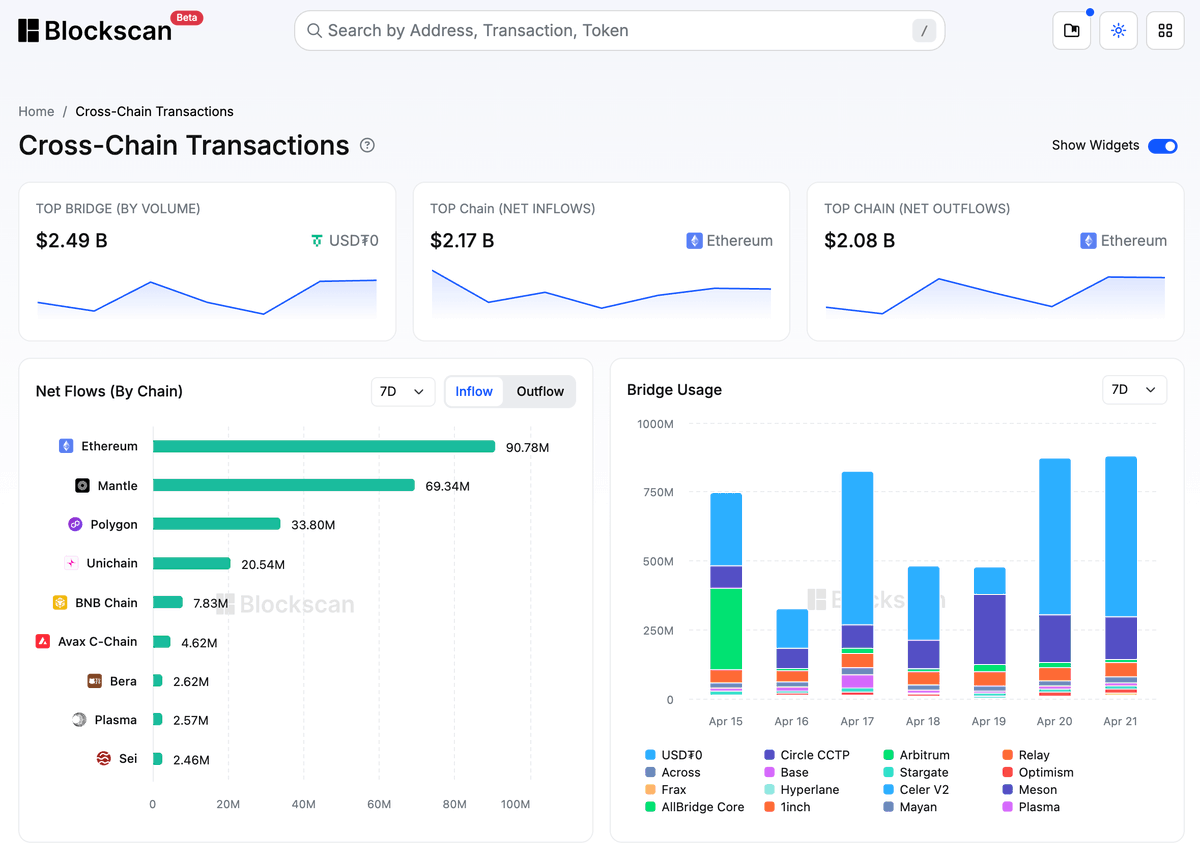1200x857 pixels.
Task: Click the Cross-Chain Transactions breadcrumb text
Action: [x=155, y=111]
